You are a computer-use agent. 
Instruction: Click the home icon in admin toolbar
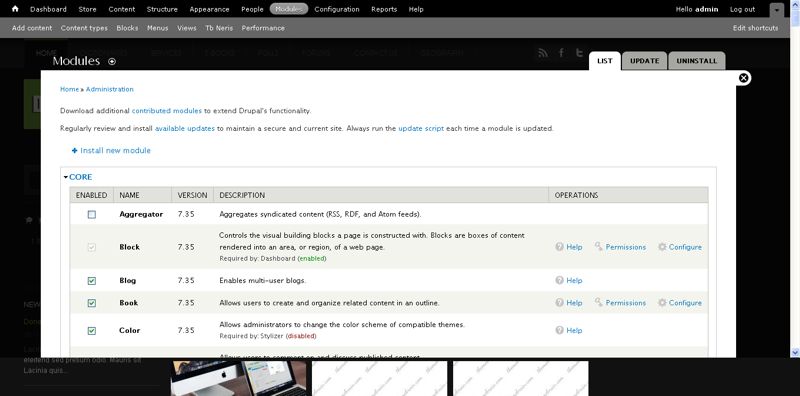(x=15, y=9)
